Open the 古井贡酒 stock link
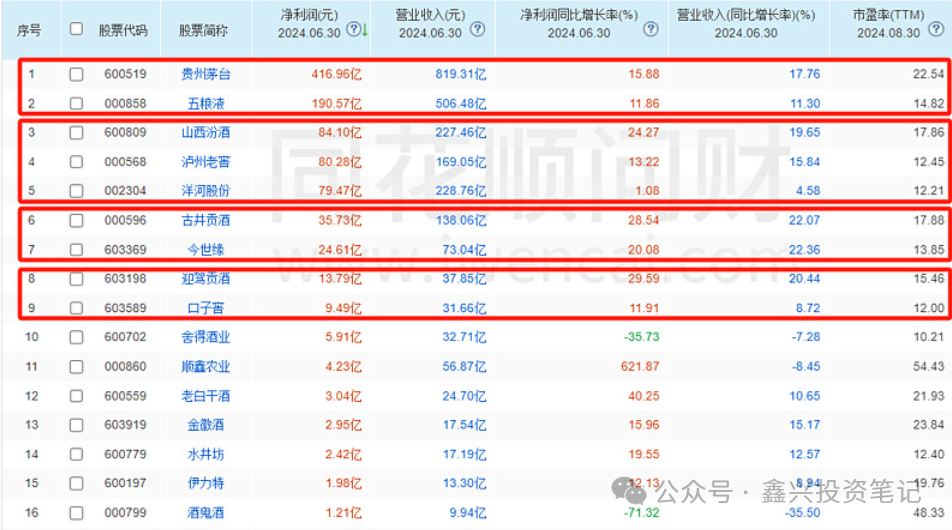This screenshot has height=530, width=952. pos(206,220)
